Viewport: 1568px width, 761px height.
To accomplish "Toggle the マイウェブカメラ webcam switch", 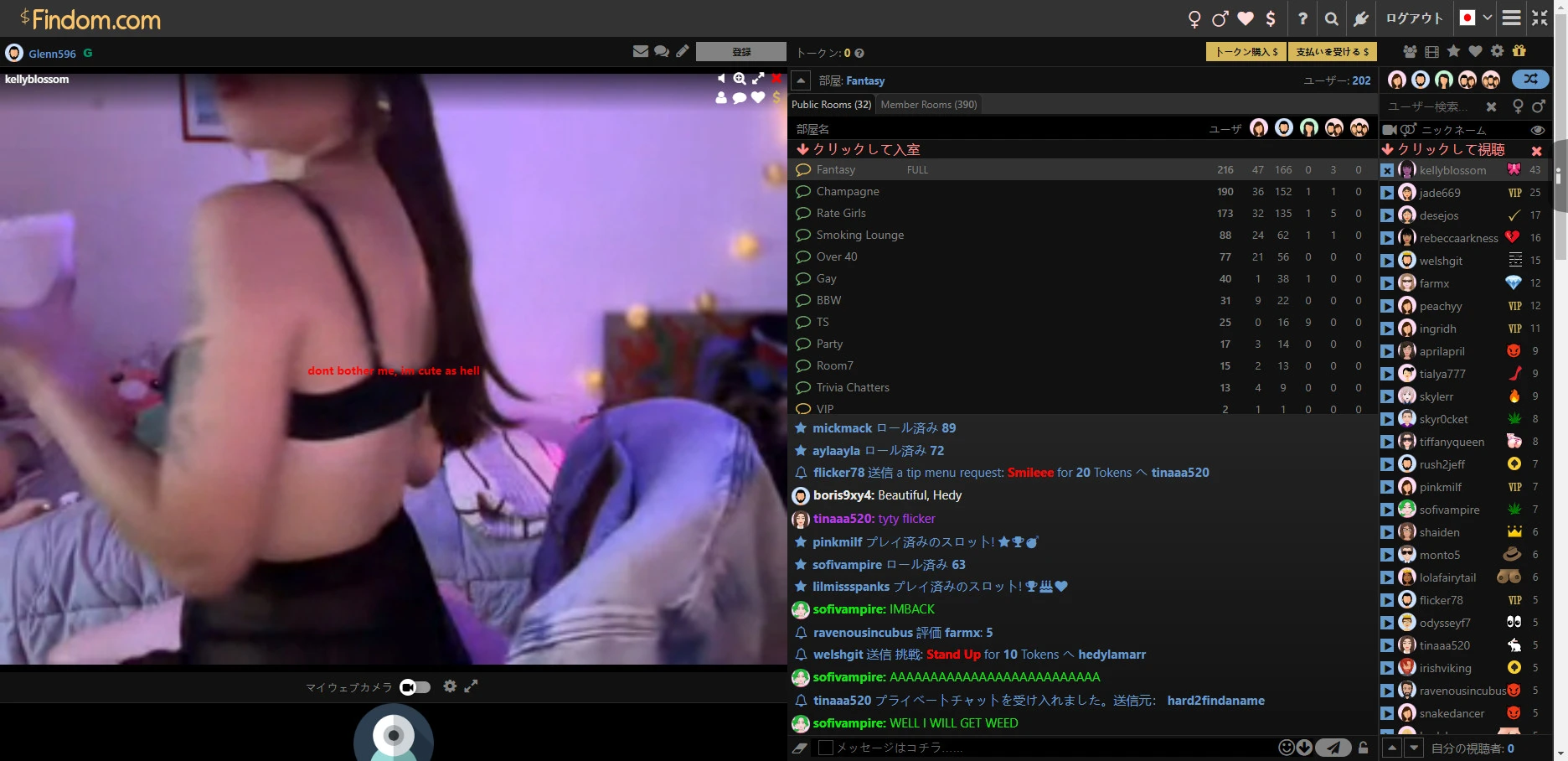I will [415, 687].
